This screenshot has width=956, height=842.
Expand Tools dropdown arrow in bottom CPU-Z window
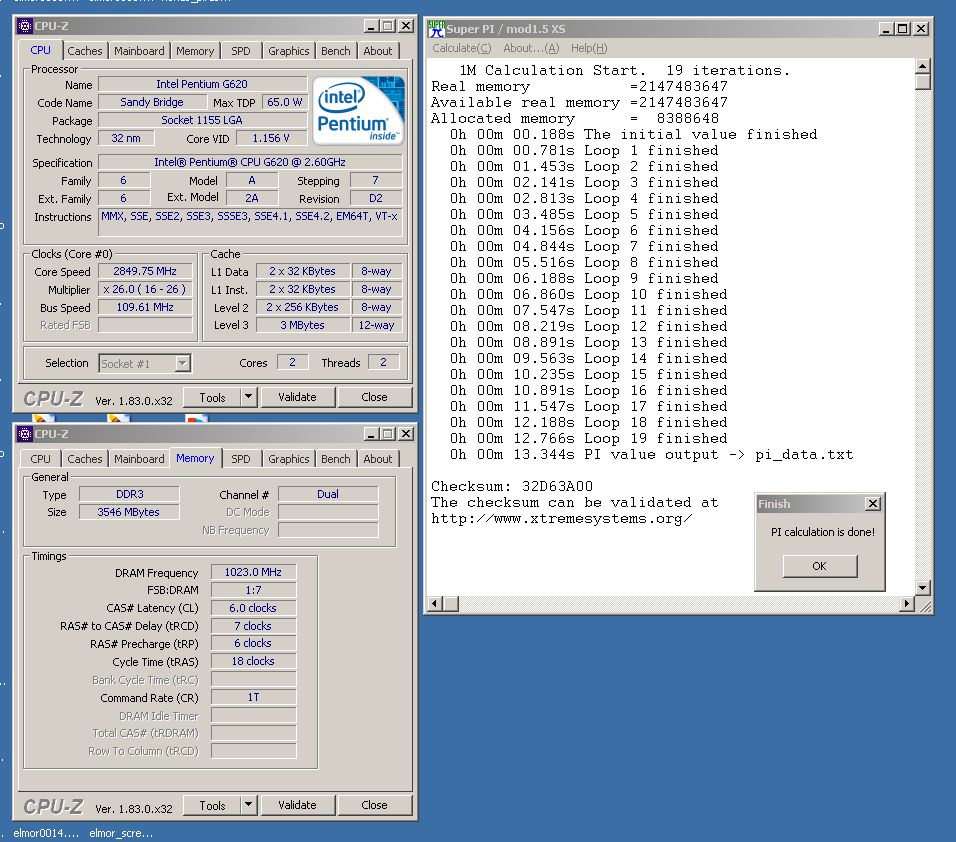(248, 805)
